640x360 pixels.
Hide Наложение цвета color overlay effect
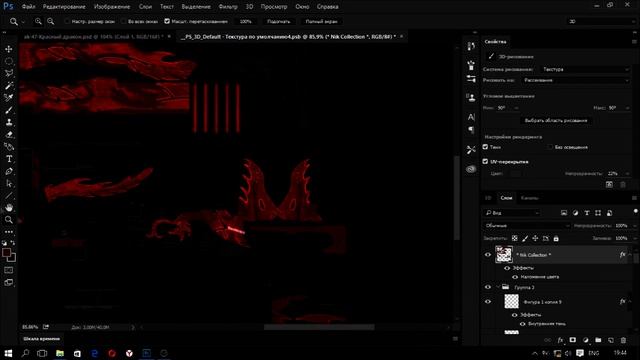pos(515,277)
